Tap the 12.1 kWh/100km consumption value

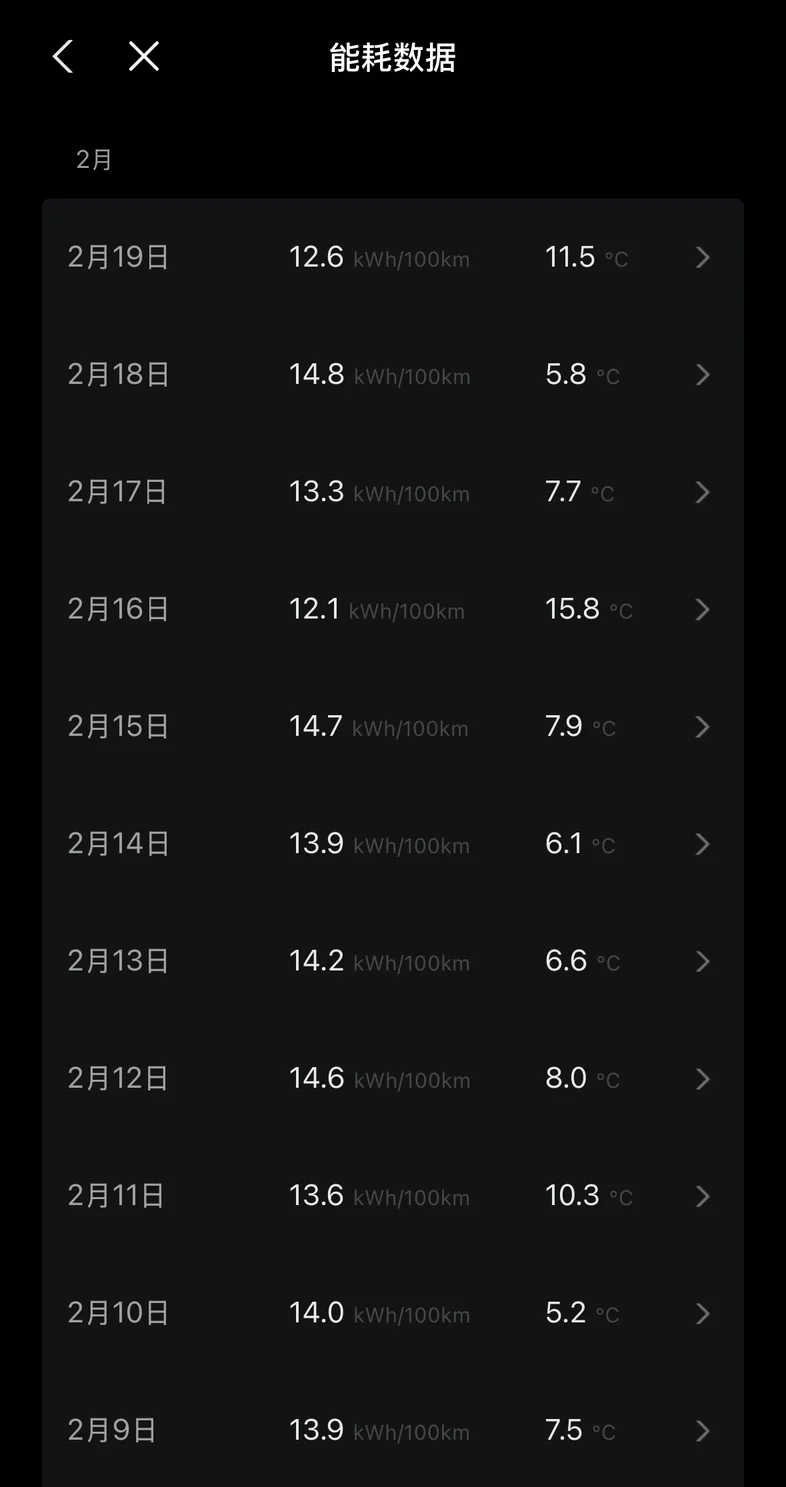click(x=377, y=609)
